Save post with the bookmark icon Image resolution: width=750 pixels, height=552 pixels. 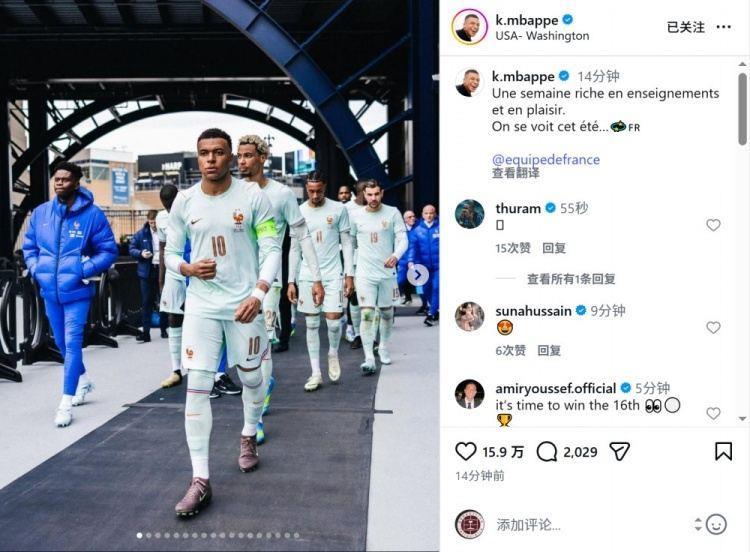click(723, 452)
